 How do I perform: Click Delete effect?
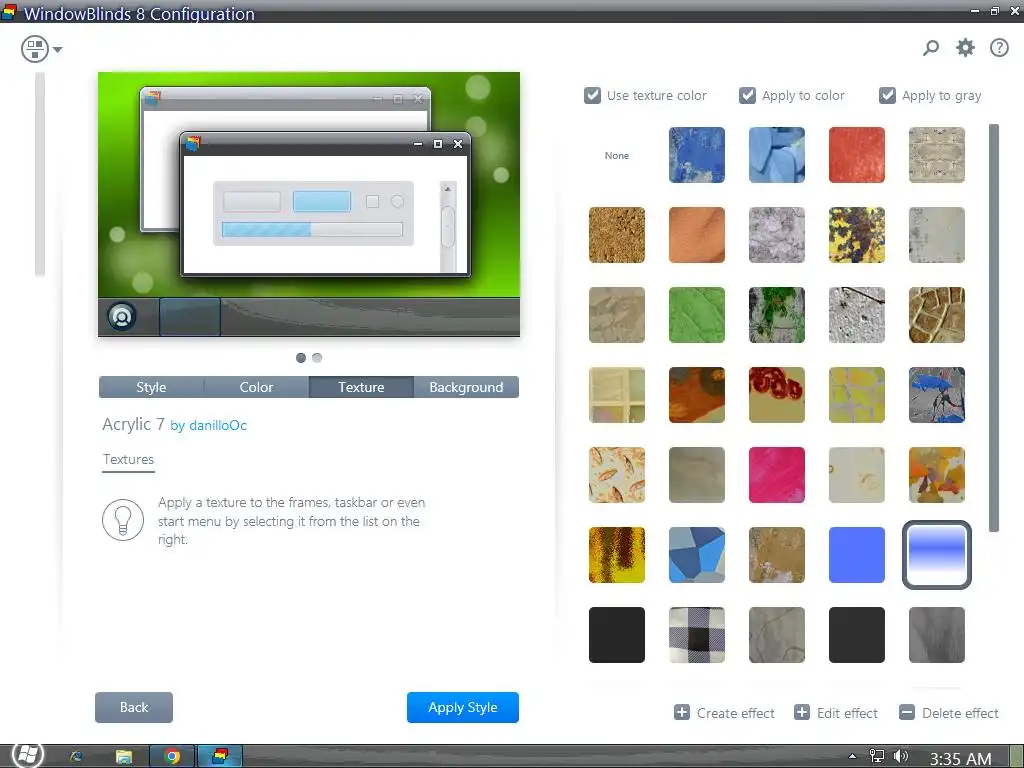coord(949,713)
